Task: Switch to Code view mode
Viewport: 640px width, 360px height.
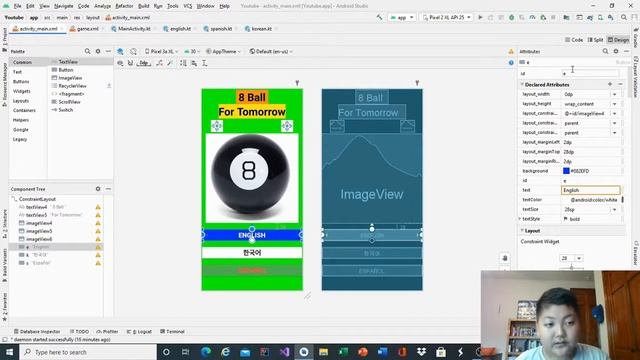Action: [x=574, y=40]
